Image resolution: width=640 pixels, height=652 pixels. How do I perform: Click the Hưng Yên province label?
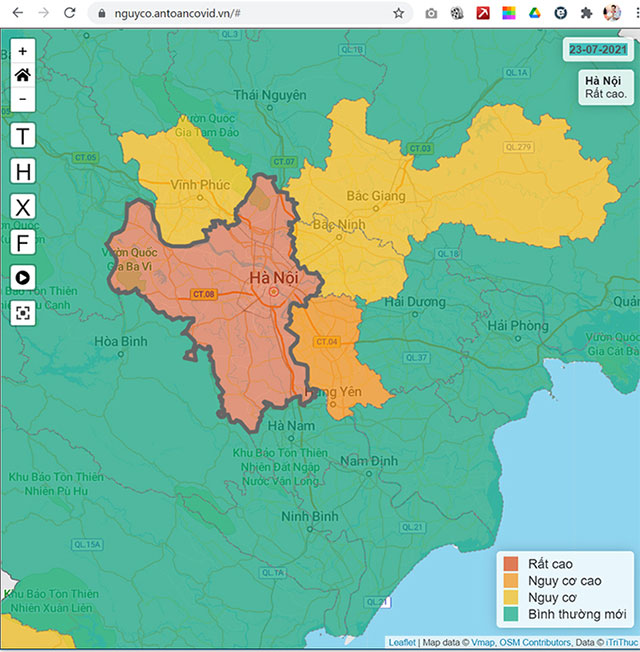coord(333,392)
